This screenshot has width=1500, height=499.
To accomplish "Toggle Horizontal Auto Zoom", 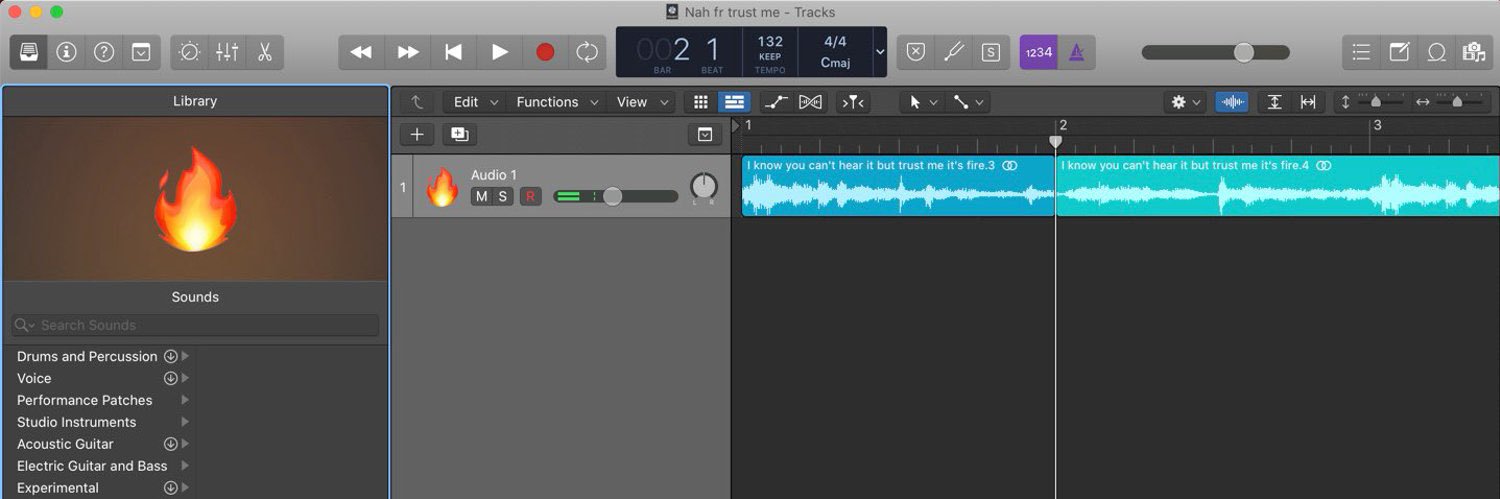I will tap(1308, 102).
